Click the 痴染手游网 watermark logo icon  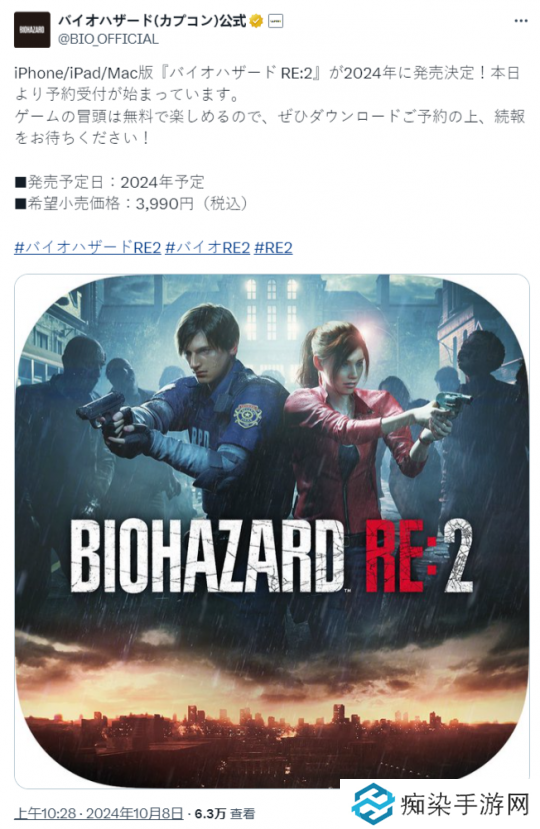pos(373,805)
